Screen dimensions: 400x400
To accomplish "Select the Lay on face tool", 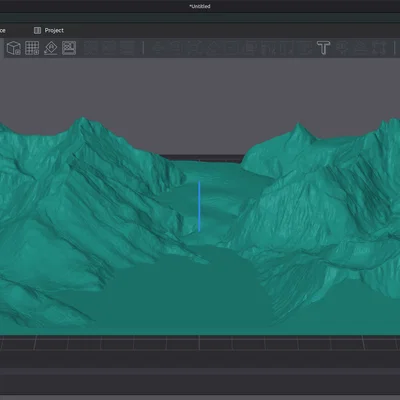I will pyautogui.click(x=212, y=48).
